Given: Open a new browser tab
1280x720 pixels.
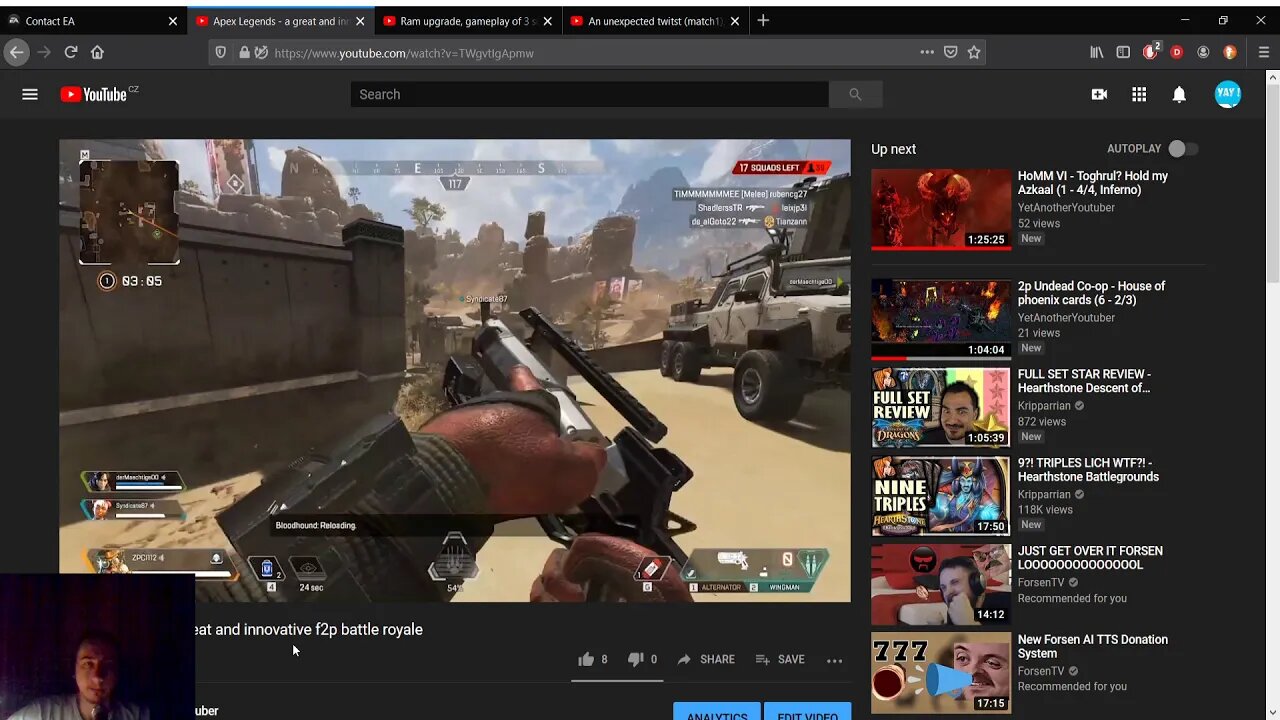Looking at the screenshot, I should [763, 20].
